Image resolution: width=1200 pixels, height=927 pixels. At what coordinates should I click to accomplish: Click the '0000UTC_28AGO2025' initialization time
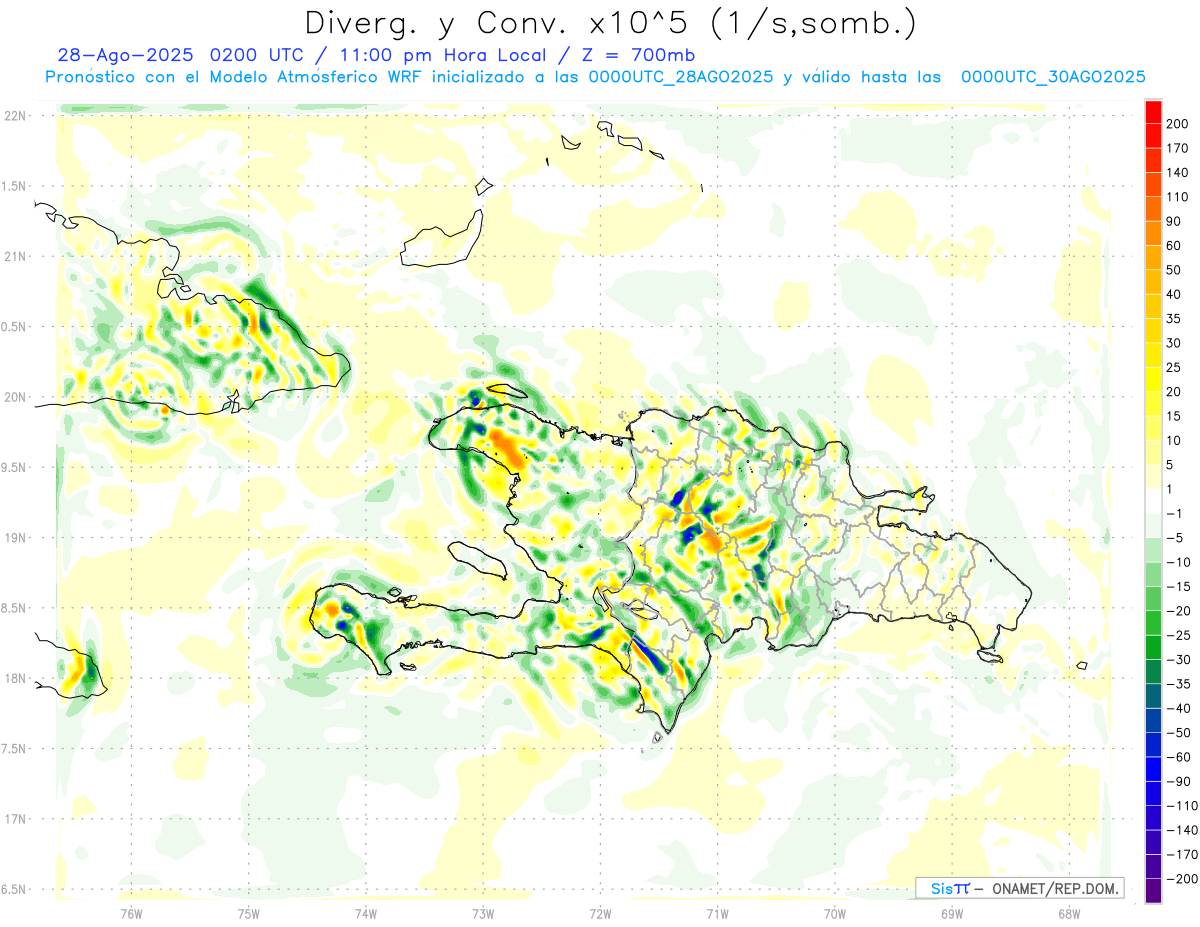681,77
